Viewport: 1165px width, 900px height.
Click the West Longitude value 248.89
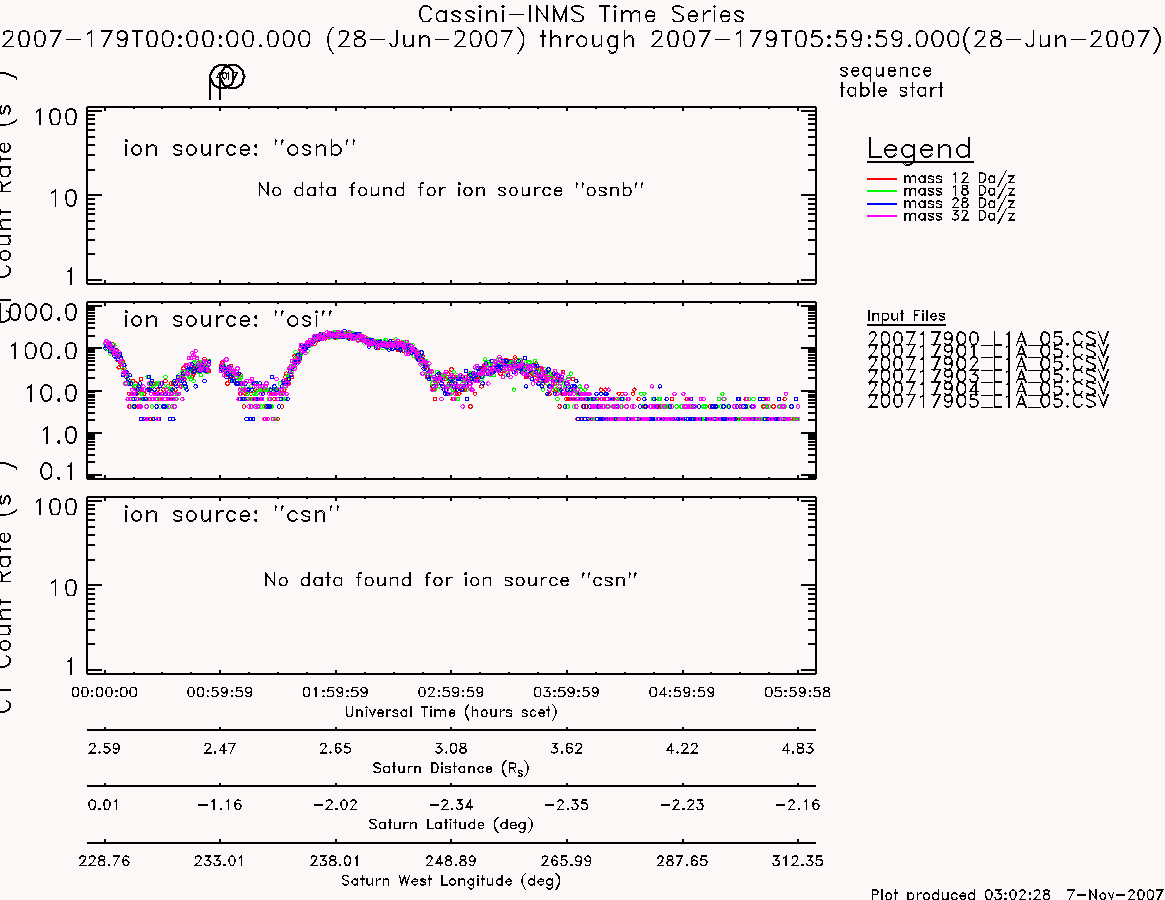click(450, 861)
